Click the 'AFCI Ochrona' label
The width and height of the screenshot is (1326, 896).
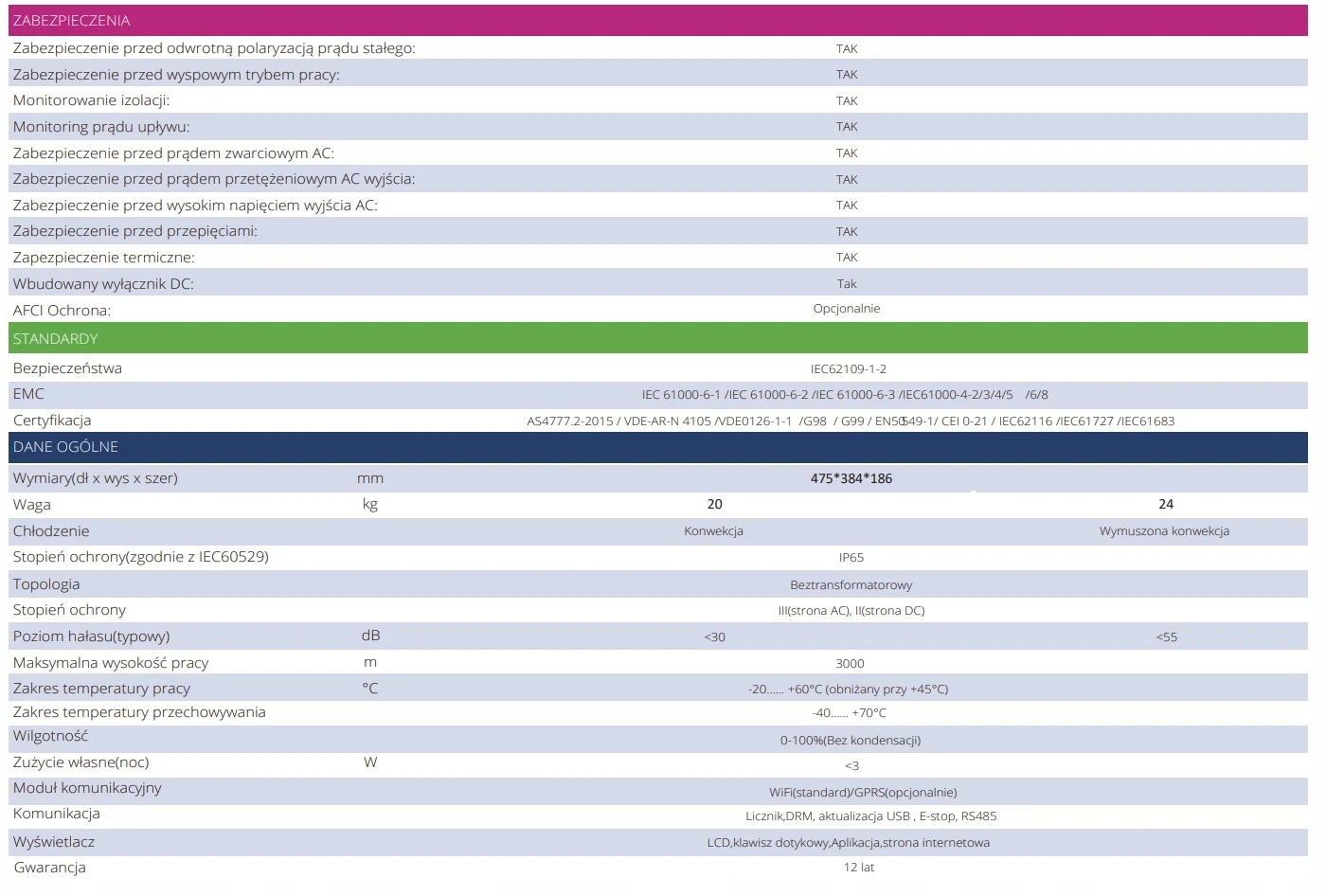62,311
